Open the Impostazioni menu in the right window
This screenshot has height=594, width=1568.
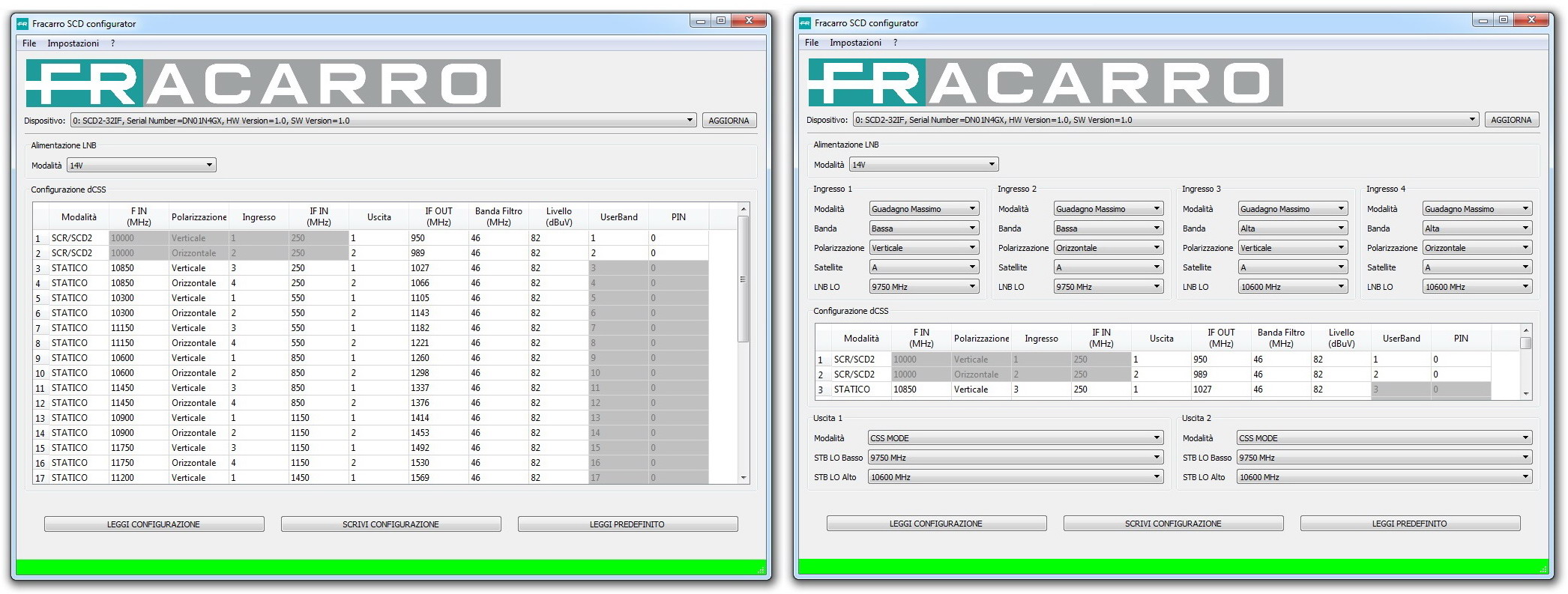[x=855, y=43]
